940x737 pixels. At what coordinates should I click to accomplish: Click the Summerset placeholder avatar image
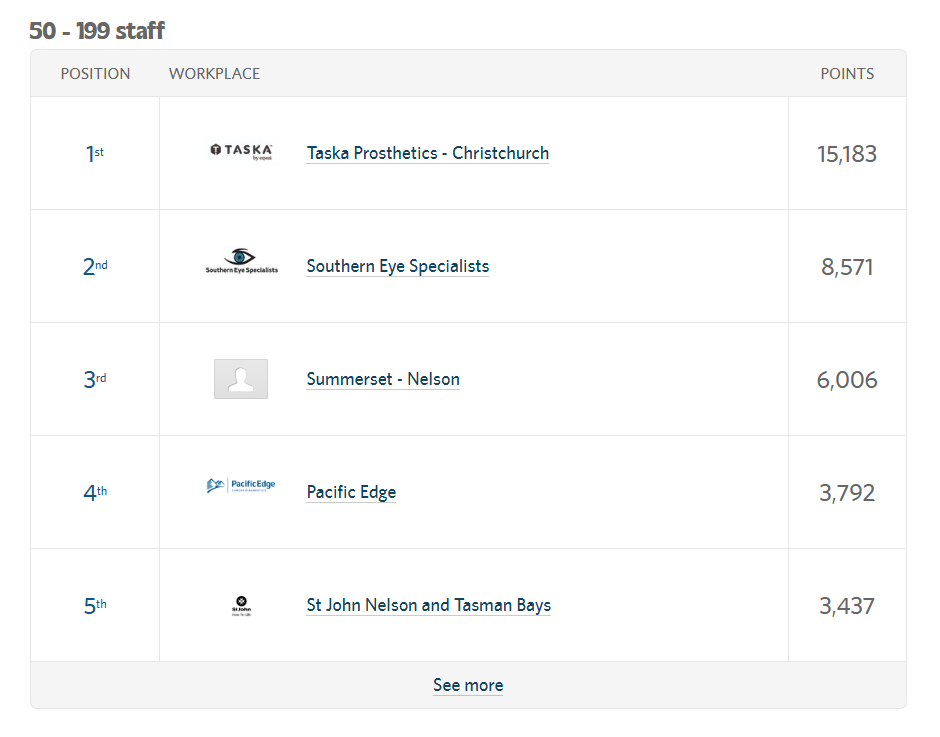[x=241, y=379]
